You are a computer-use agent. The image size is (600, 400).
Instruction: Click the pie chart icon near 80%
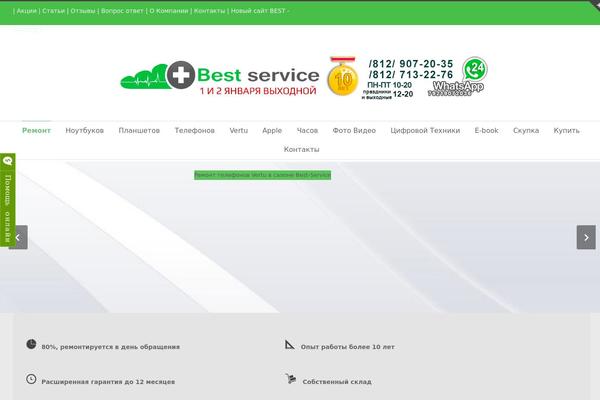(31, 344)
